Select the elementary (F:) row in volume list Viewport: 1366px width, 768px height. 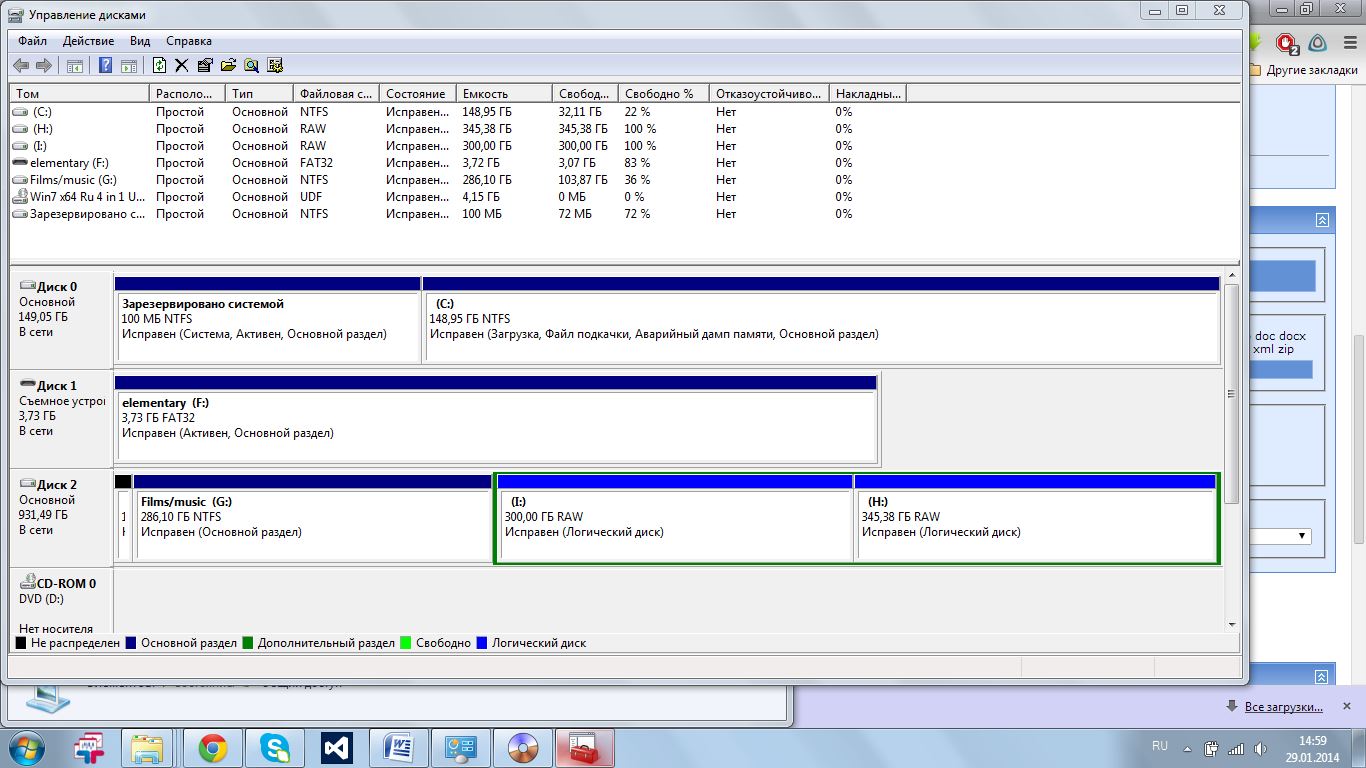[x=70, y=163]
